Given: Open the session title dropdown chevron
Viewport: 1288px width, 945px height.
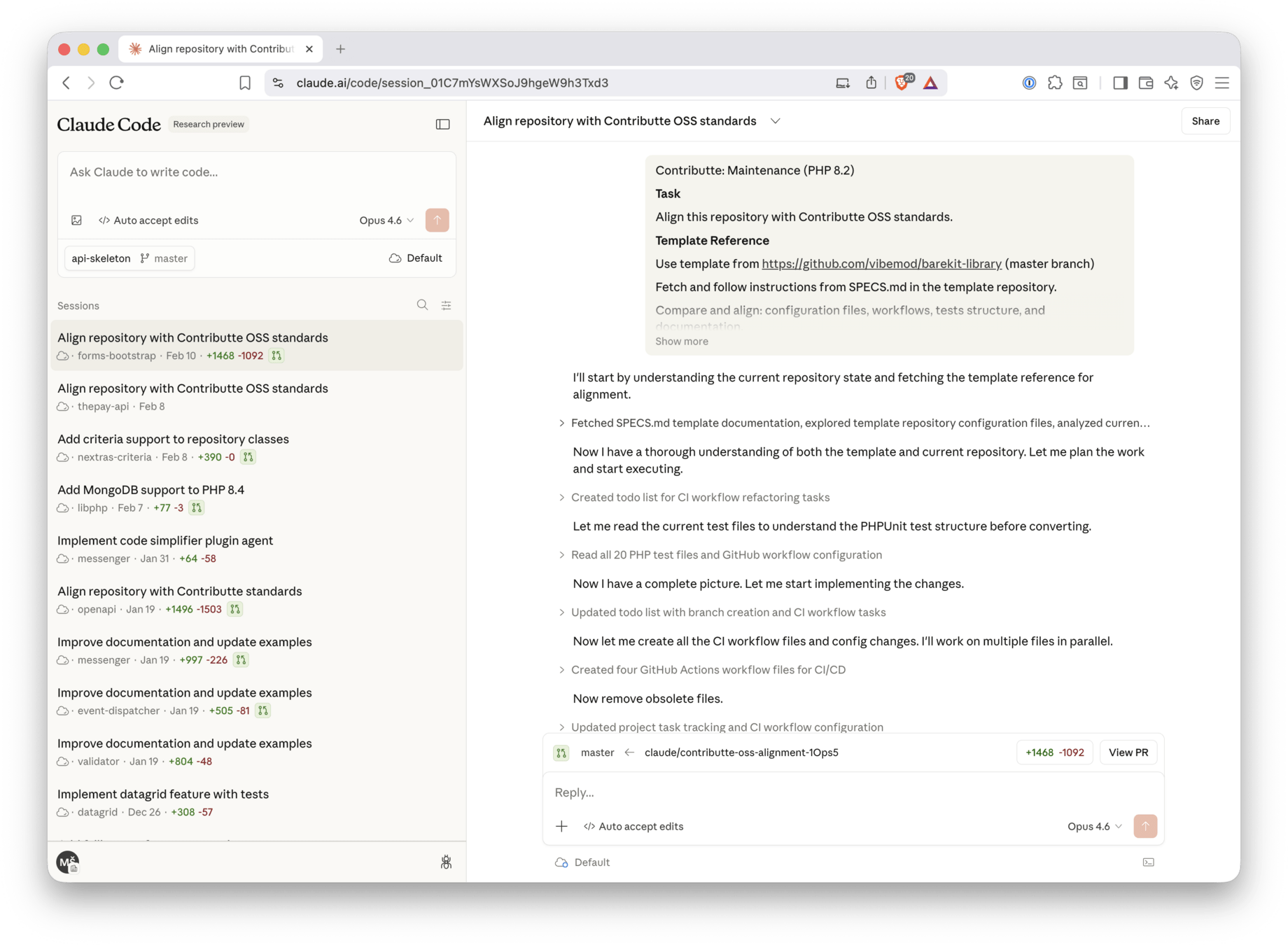Looking at the screenshot, I should 776,121.
